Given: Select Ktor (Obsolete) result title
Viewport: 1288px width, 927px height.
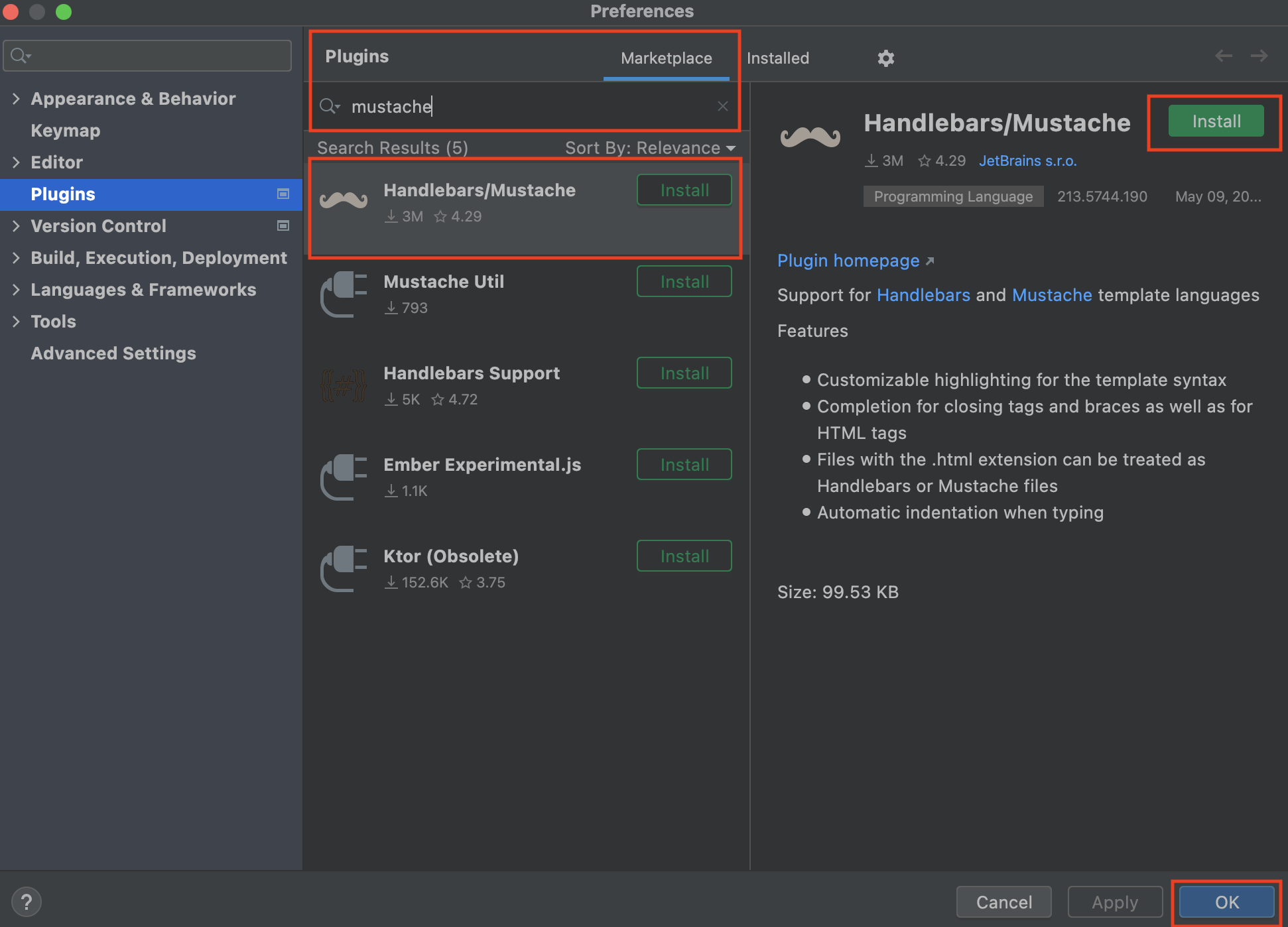Looking at the screenshot, I should pyautogui.click(x=451, y=556).
